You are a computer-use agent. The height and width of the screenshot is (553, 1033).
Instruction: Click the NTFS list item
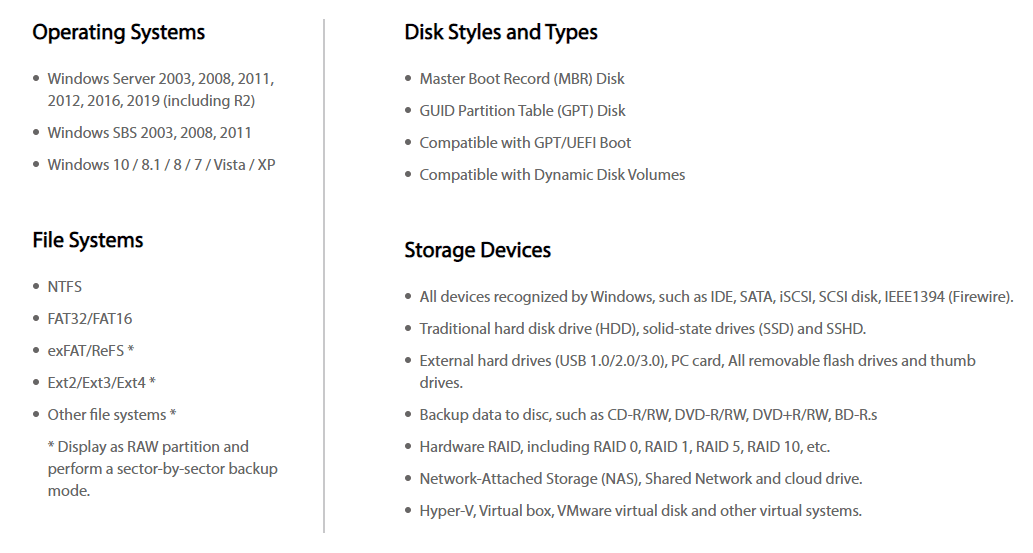click(x=65, y=287)
